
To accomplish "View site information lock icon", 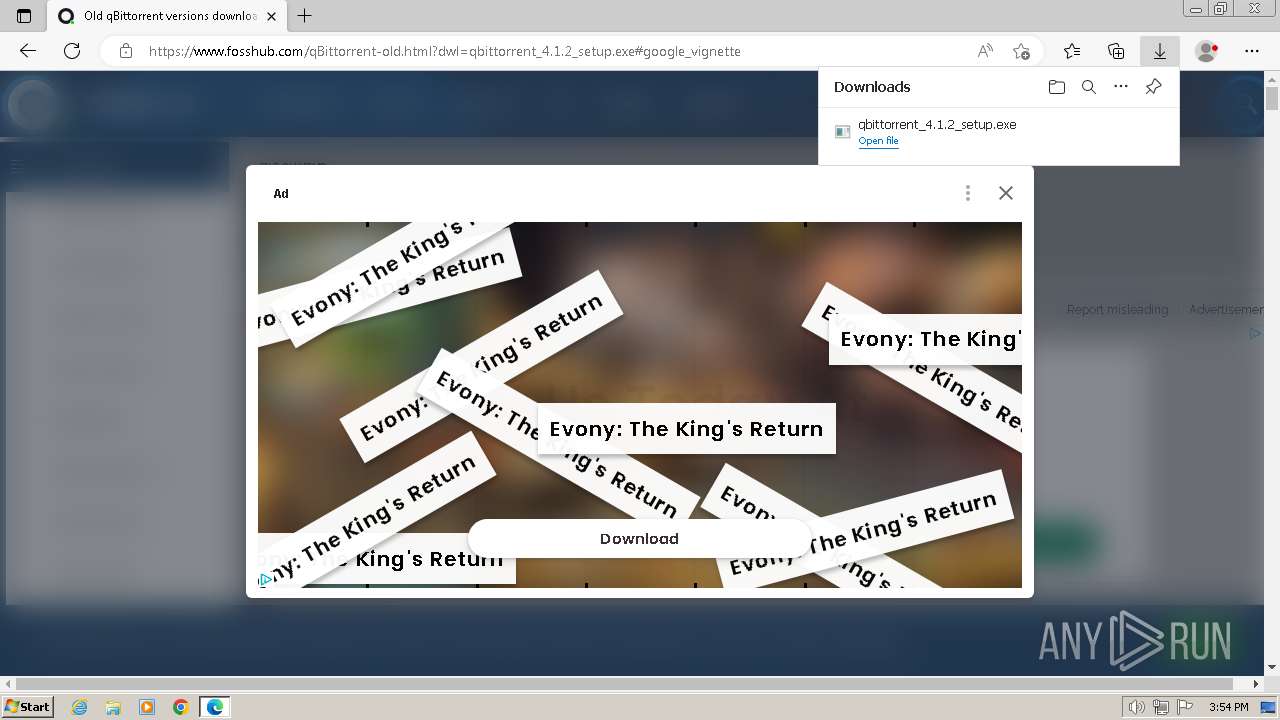I will coord(126,51).
